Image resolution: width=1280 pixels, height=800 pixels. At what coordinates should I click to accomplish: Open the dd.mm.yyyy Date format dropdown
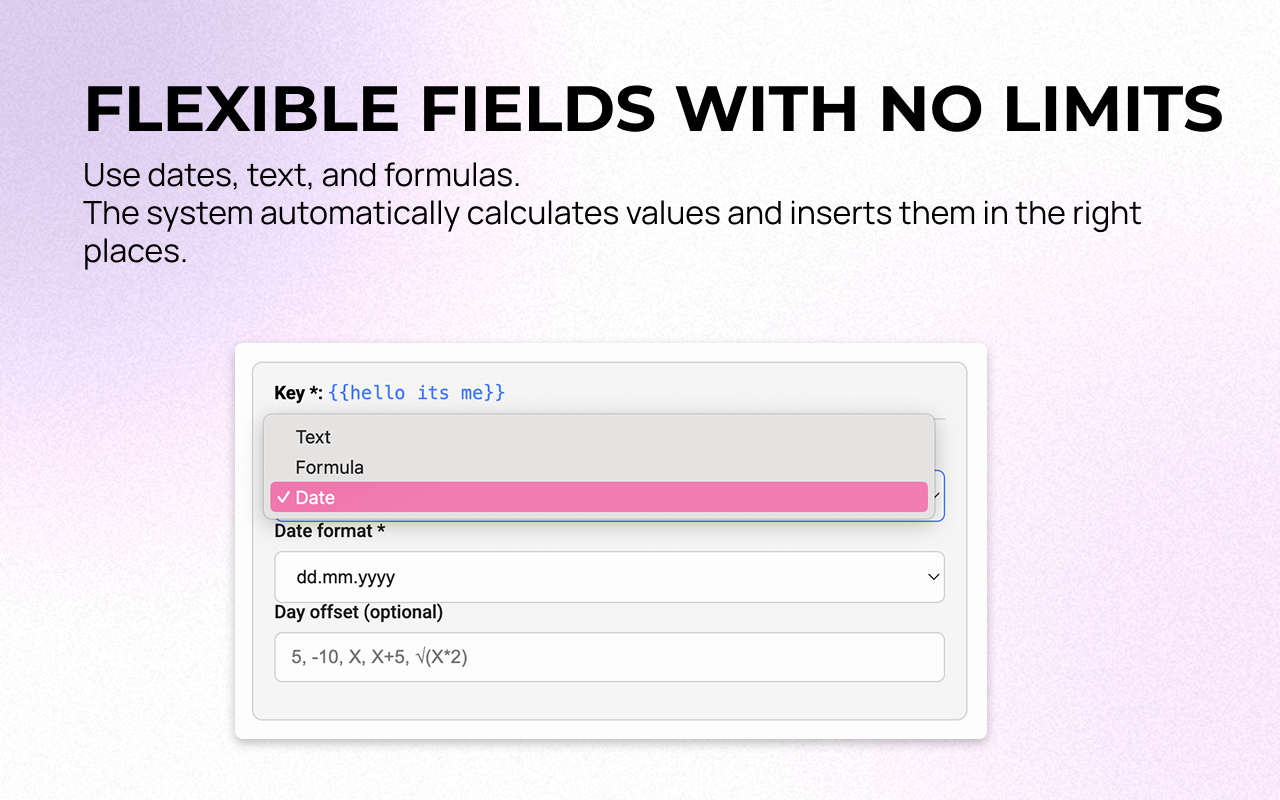point(609,577)
